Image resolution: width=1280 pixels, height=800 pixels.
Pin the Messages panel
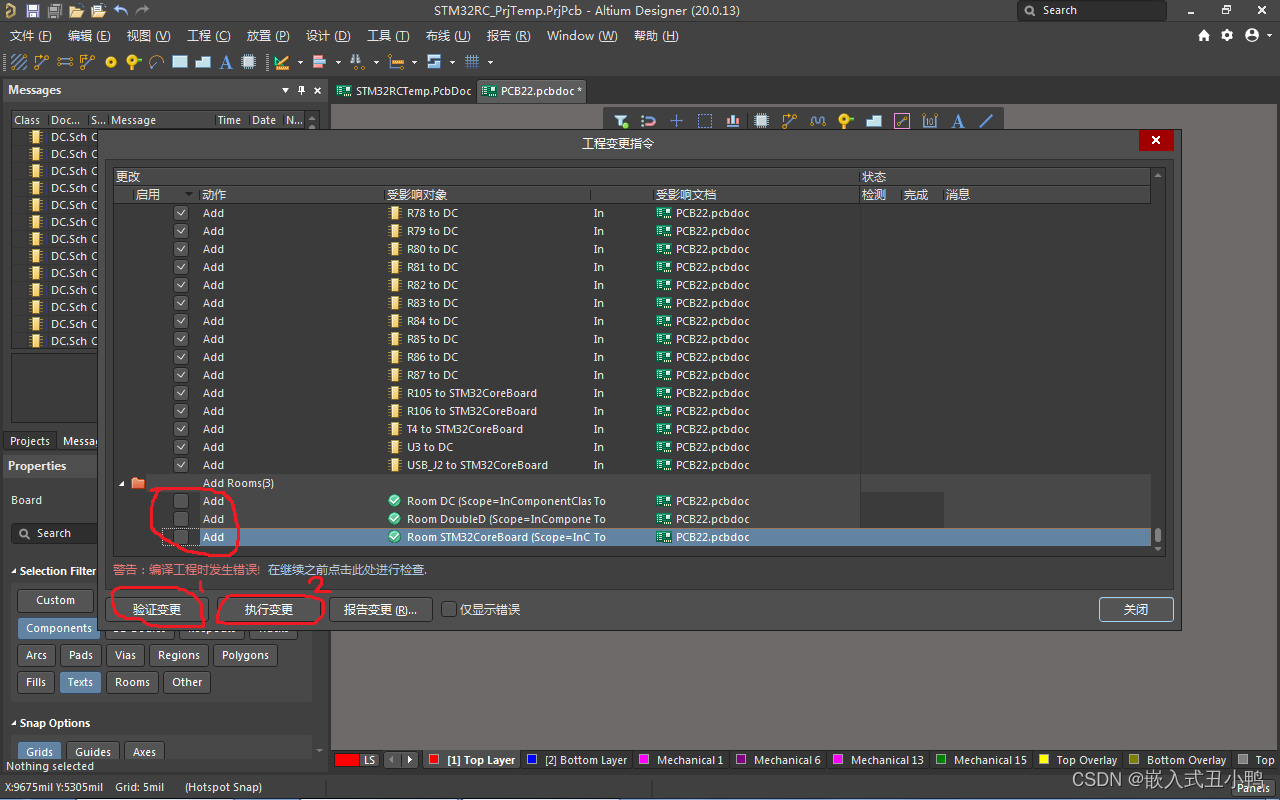(302, 90)
